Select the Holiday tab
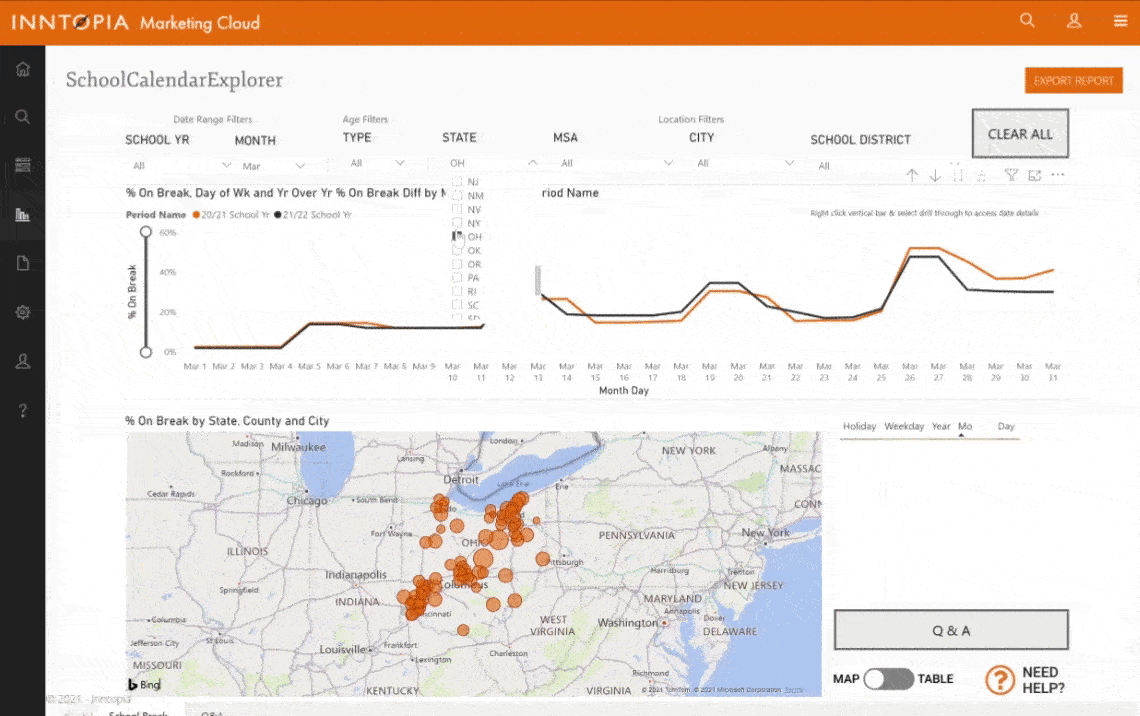Viewport: 1140px width, 716px height. (x=859, y=426)
